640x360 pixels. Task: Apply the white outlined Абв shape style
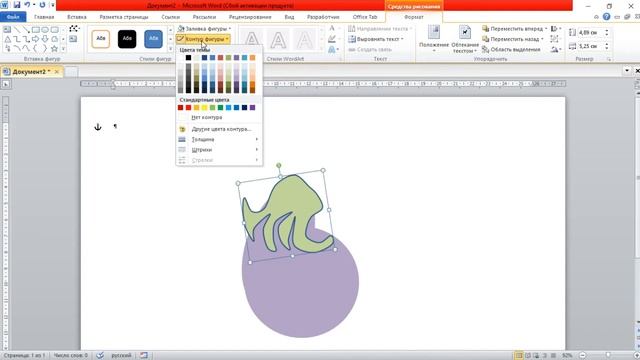point(100,39)
